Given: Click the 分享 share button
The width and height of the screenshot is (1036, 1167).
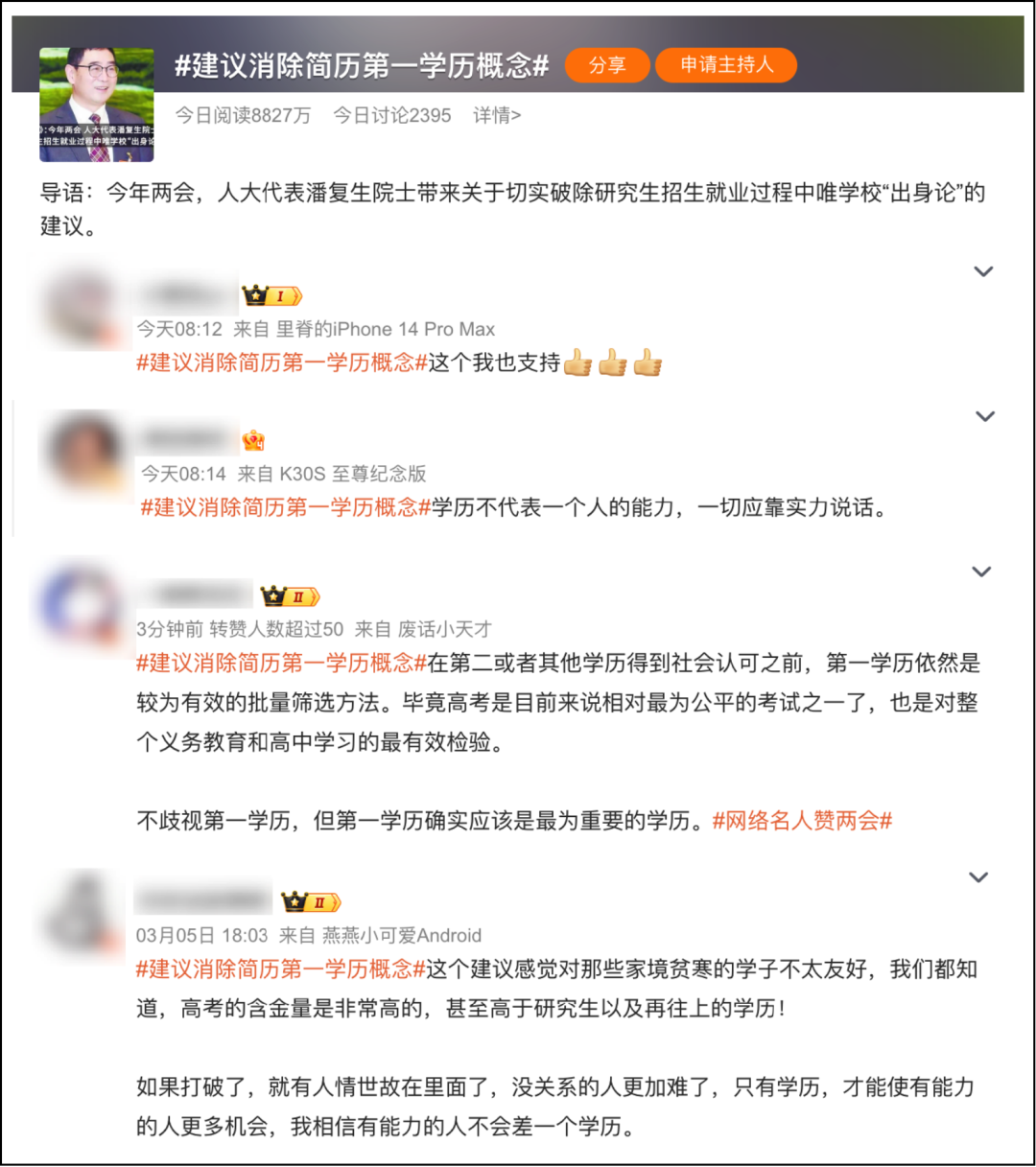Looking at the screenshot, I should [x=607, y=65].
